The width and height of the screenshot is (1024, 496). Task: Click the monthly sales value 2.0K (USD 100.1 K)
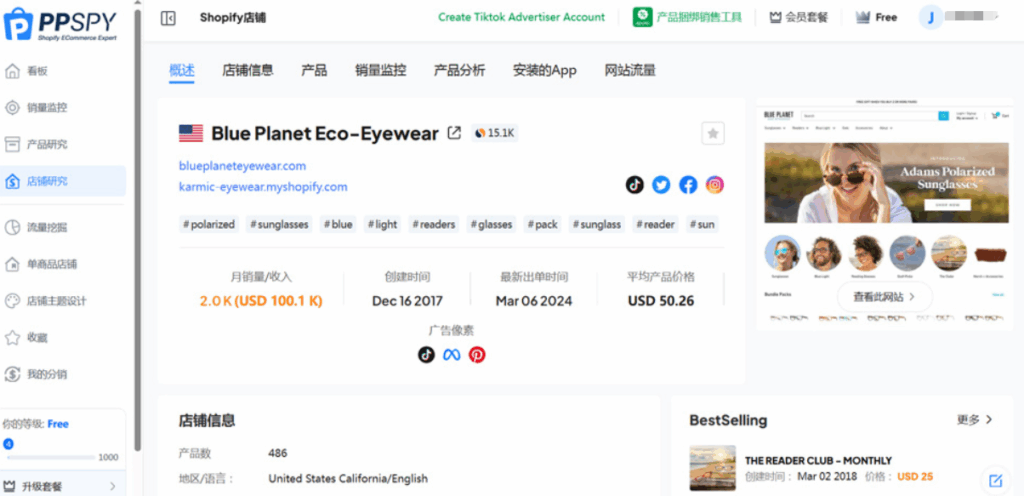(x=261, y=301)
